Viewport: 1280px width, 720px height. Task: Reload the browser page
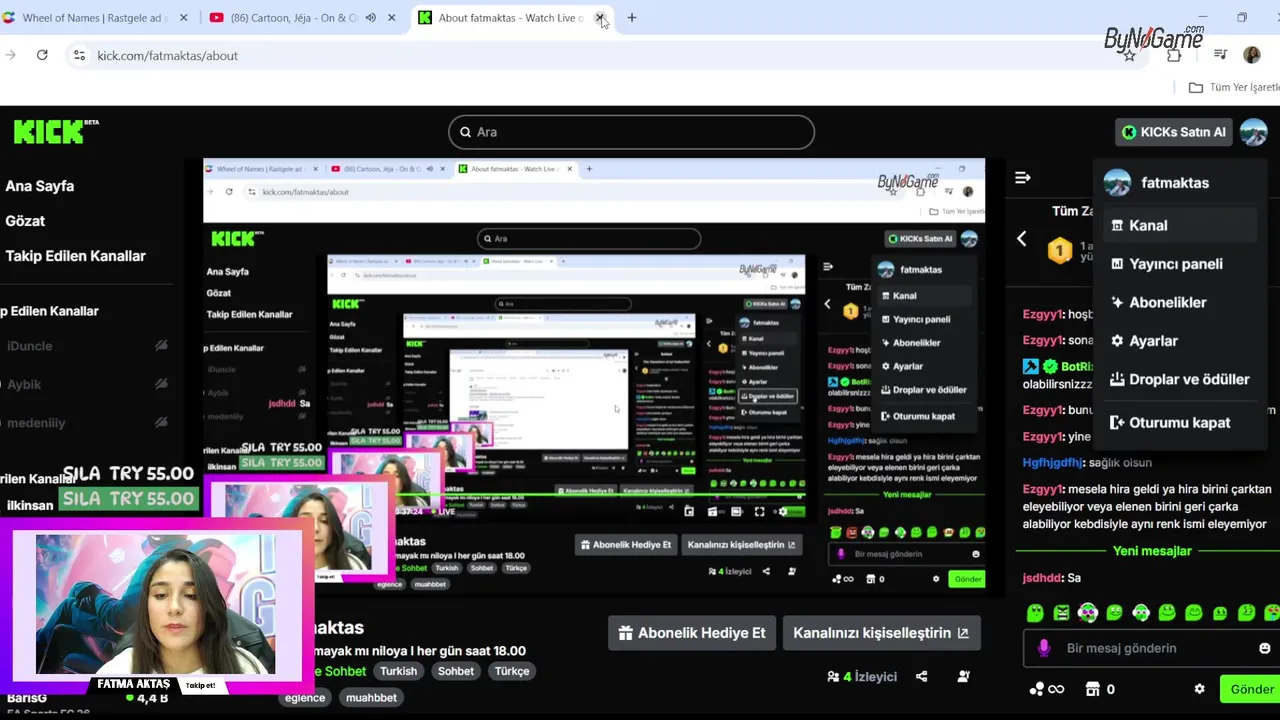(42, 55)
